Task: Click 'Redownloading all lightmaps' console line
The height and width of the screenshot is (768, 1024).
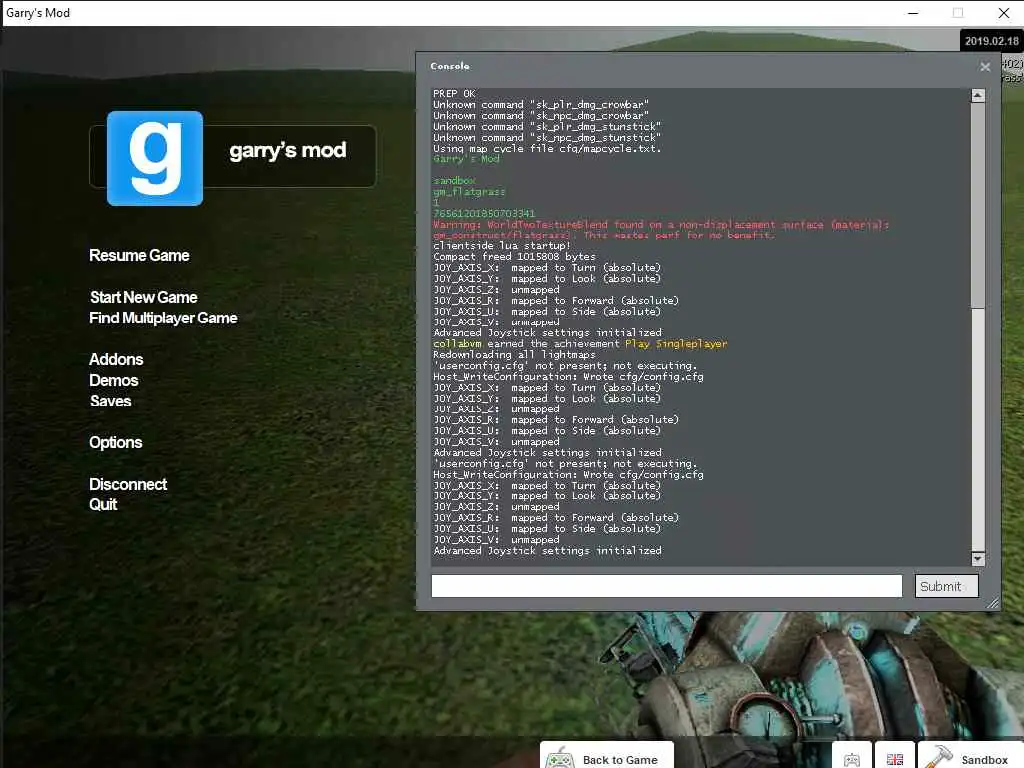Action: pos(514,355)
